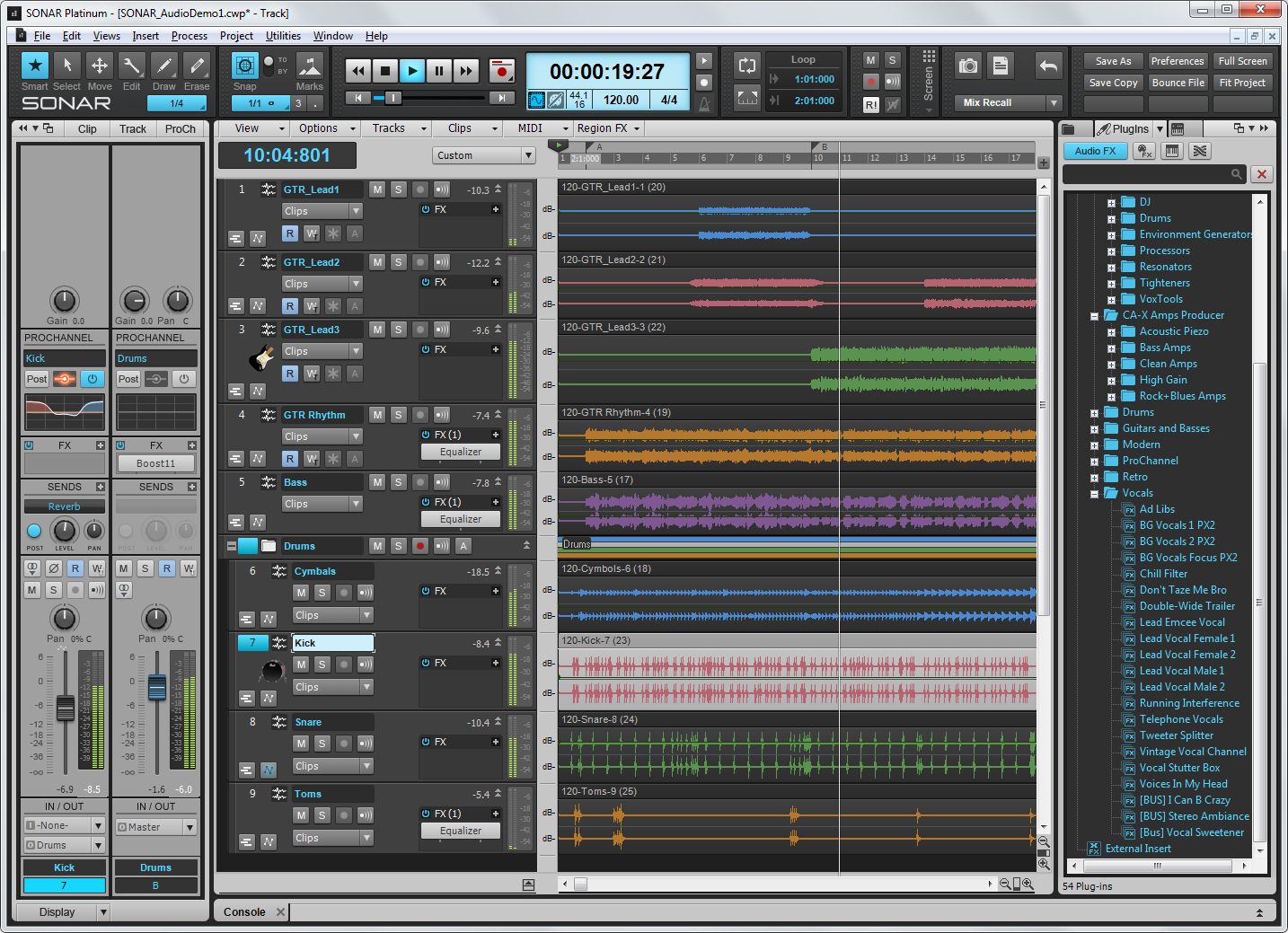Switch inspector to ProCh tab
This screenshot has width=1288, height=933.
[x=180, y=128]
